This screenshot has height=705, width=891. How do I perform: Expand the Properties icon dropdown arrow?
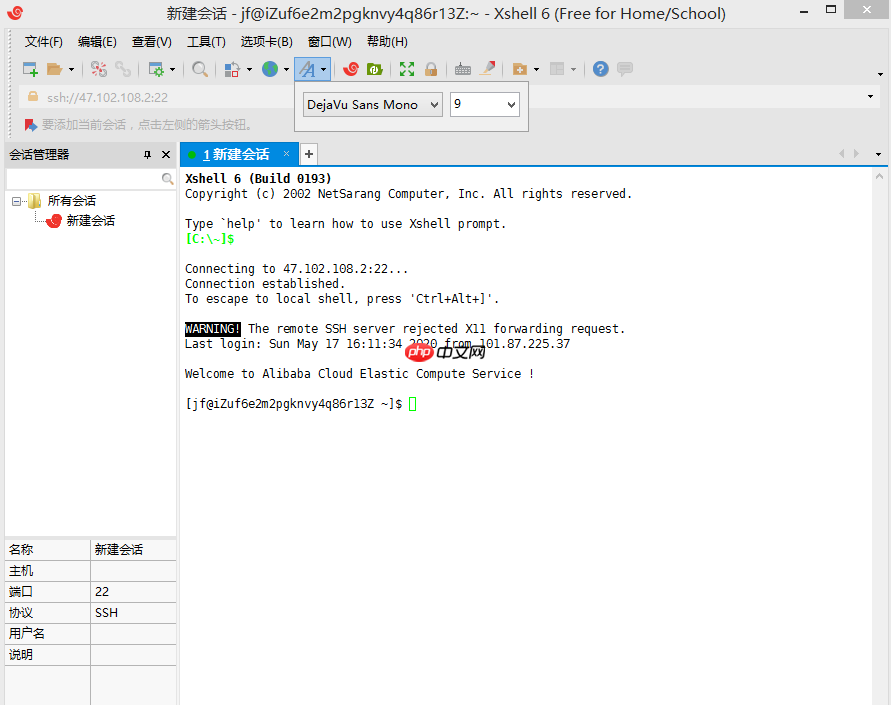pyautogui.click(x=172, y=69)
